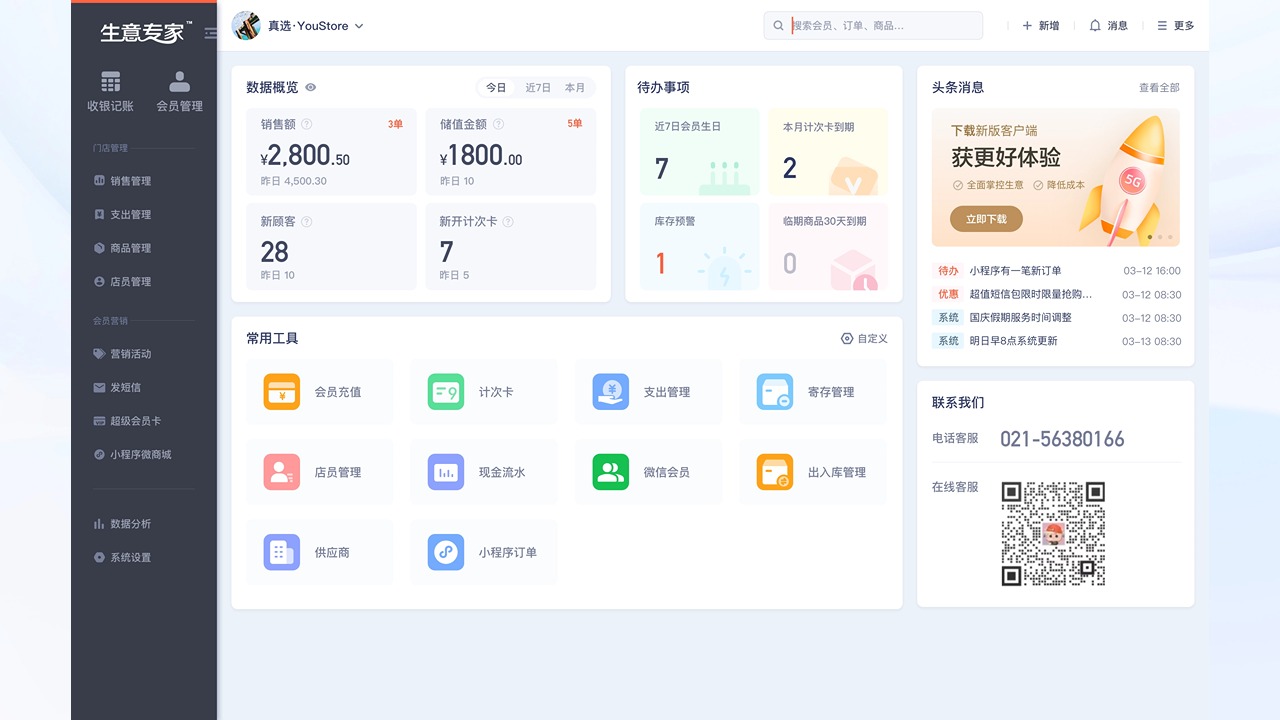1280x720 pixels.
Task: Click help icon next to 销售额
Action: click(x=307, y=125)
